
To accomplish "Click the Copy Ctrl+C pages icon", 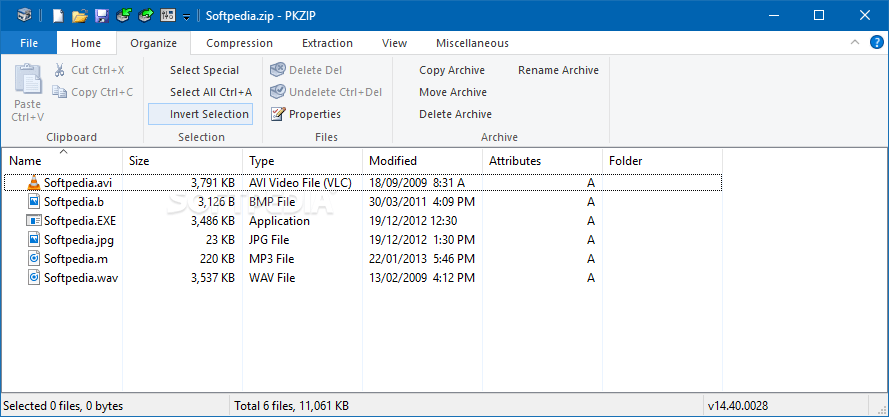I will (60, 91).
